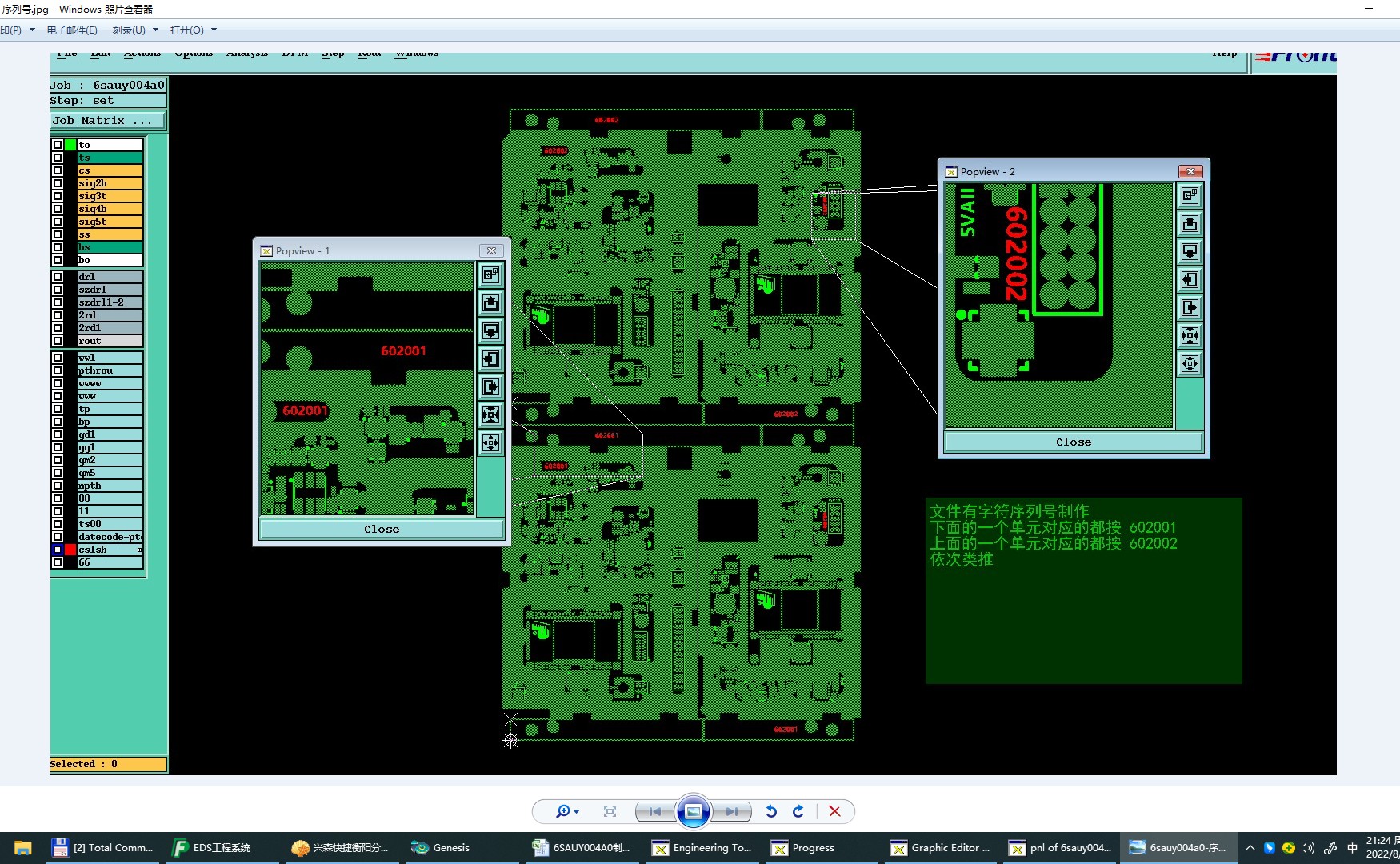Pan up in Popview - 1
The height and width of the screenshot is (864, 1400).
[x=491, y=302]
